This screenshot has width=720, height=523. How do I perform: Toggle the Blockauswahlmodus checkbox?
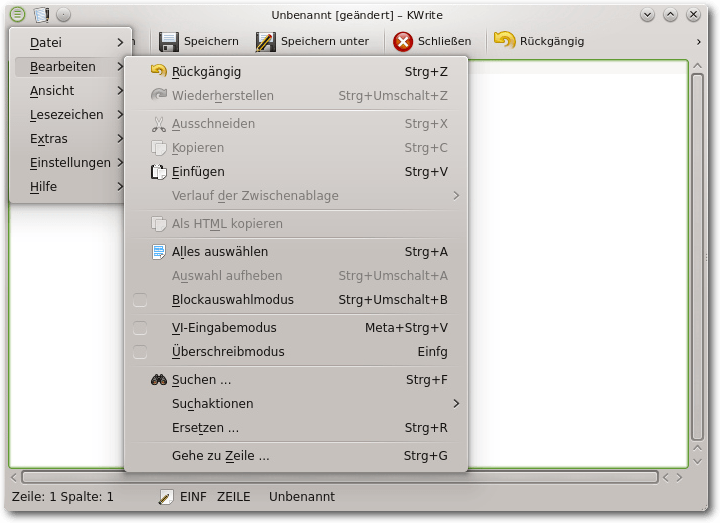point(140,300)
